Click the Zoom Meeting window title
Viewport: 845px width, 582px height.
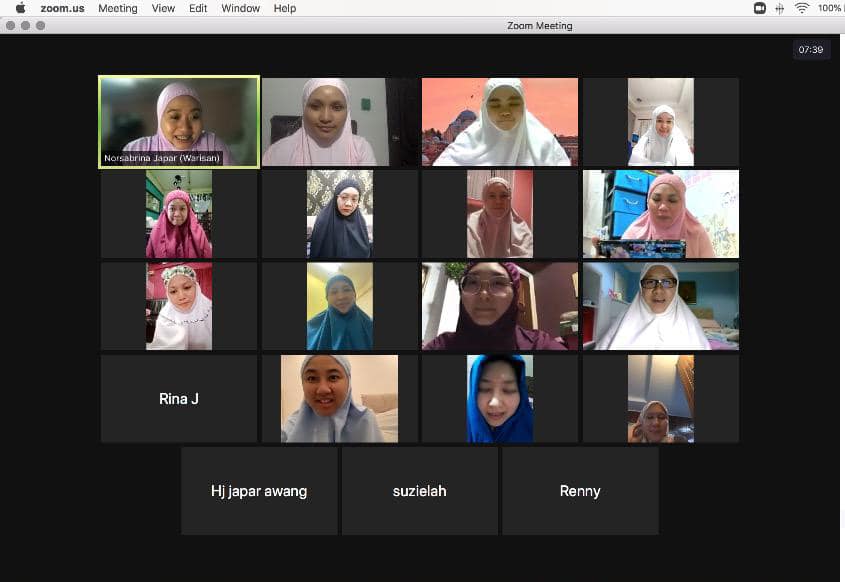click(x=539, y=25)
